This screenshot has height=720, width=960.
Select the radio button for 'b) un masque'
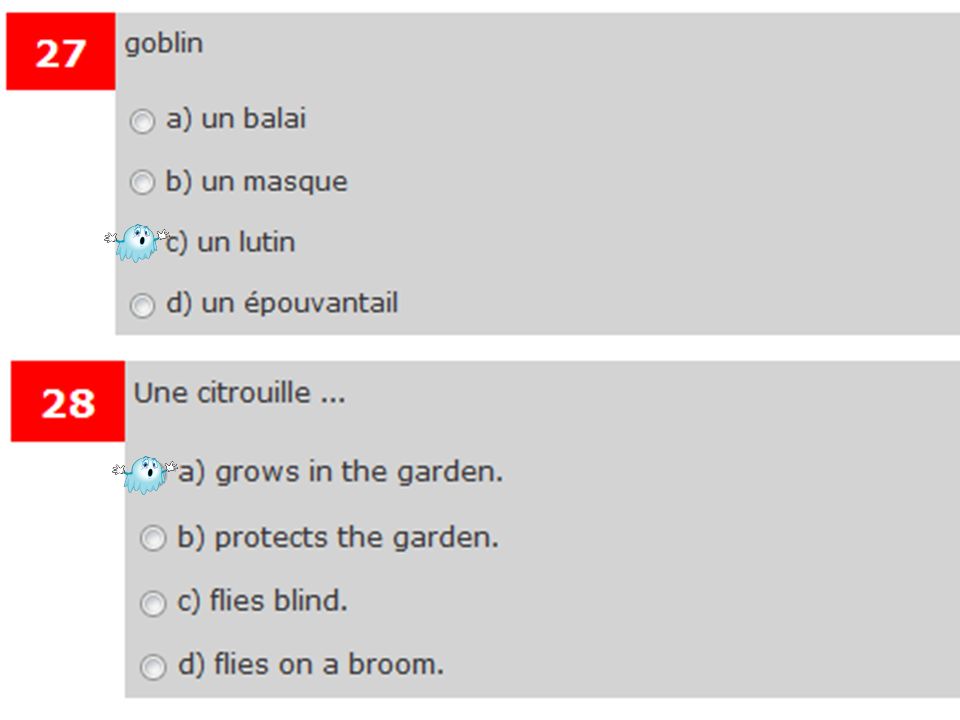tap(142, 182)
